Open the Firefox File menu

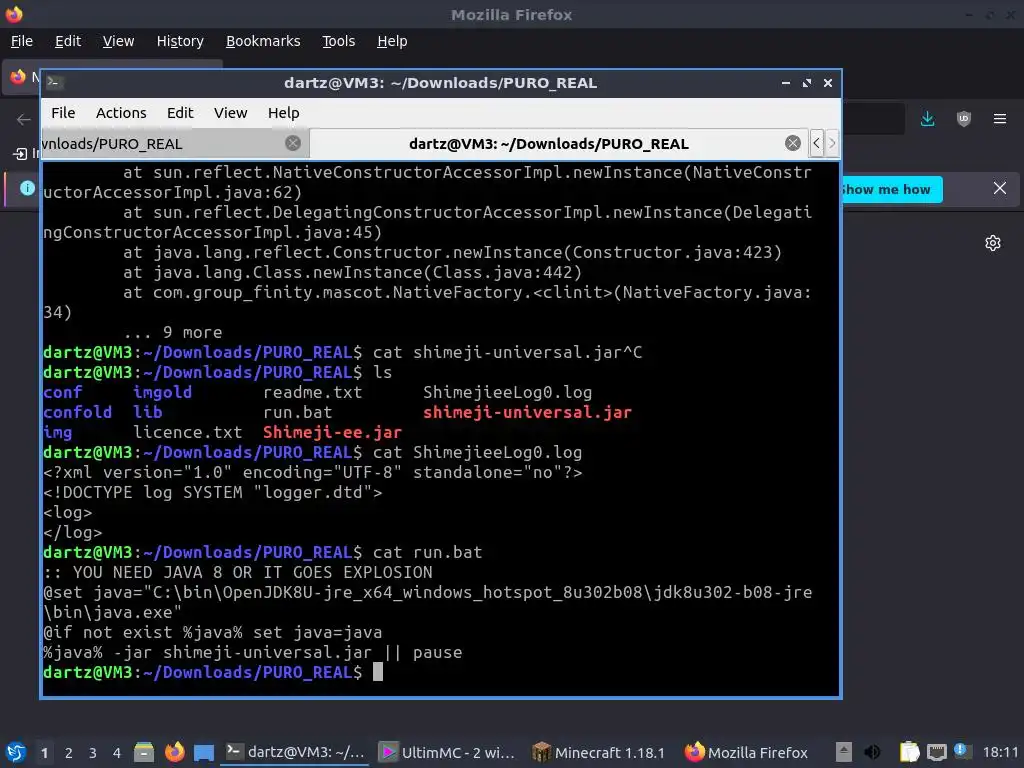pos(22,41)
